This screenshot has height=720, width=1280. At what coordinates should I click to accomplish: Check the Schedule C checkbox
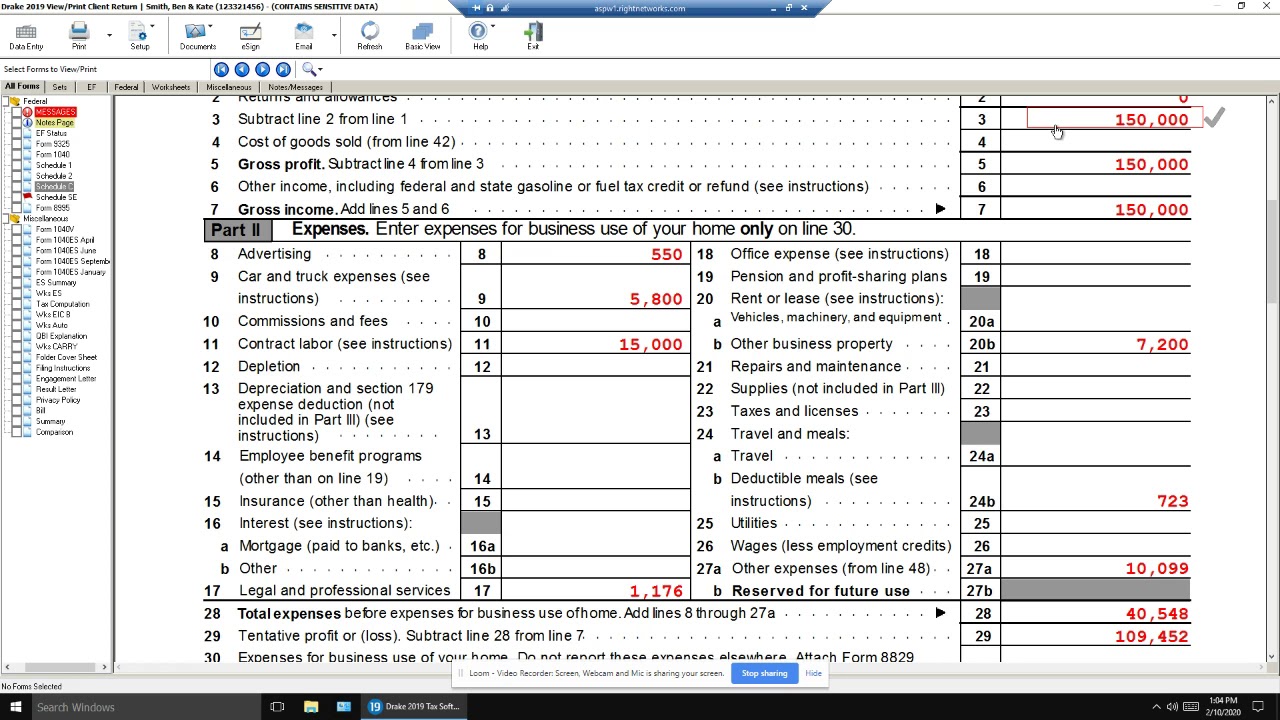(x=17, y=187)
